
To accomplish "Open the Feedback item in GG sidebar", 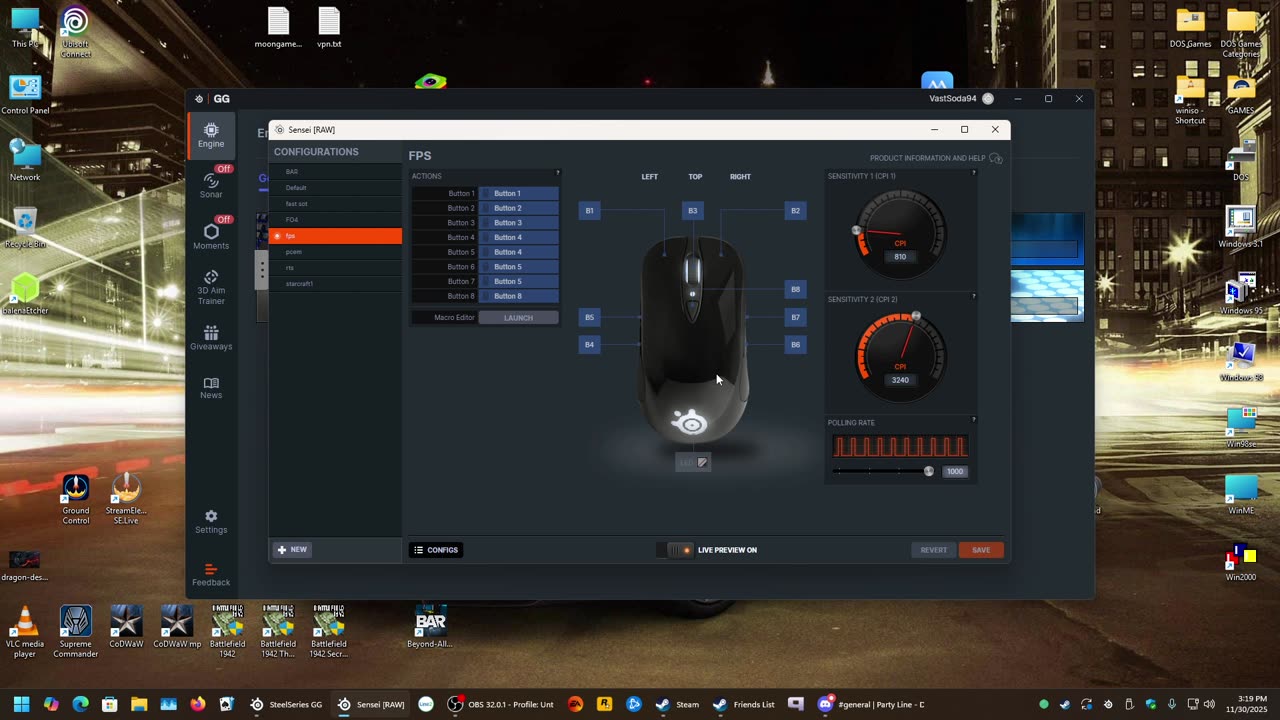I will coord(211,575).
